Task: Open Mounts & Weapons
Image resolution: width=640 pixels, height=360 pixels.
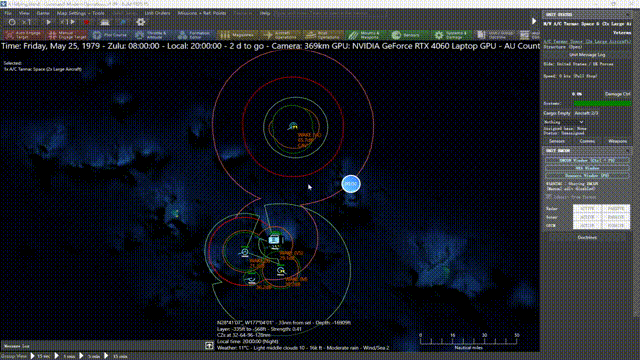Action: click(x=366, y=35)
